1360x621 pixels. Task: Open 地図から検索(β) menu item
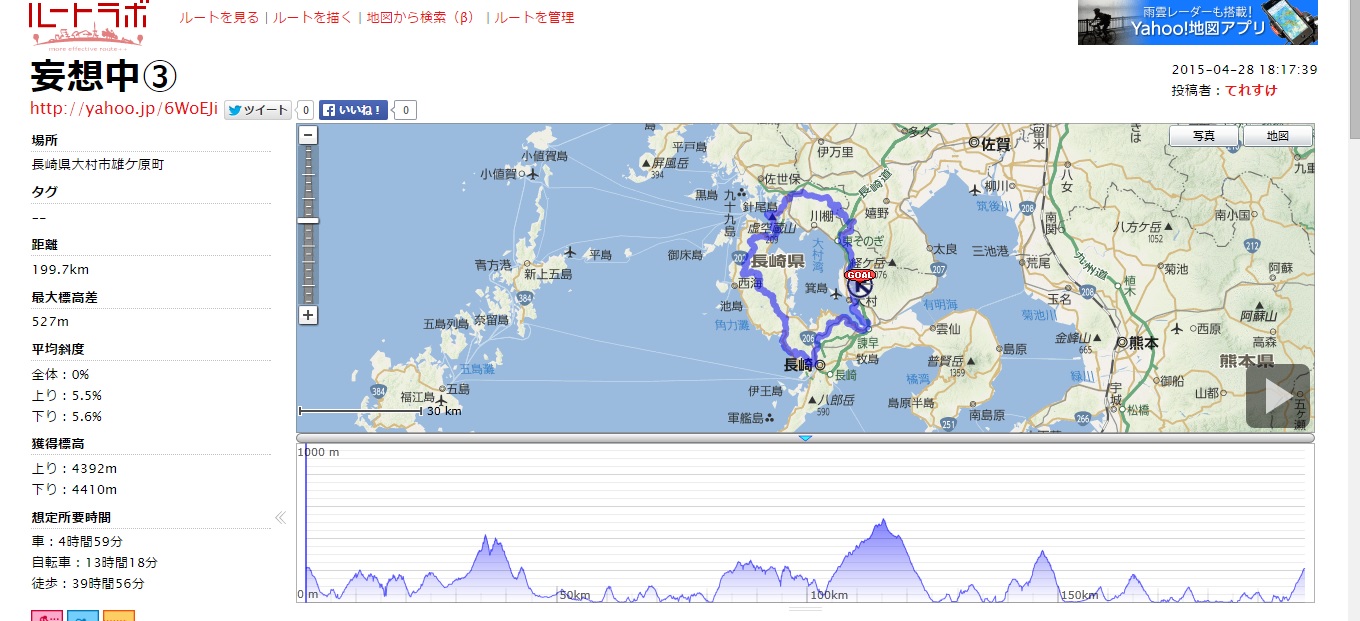tap(420, 17)
